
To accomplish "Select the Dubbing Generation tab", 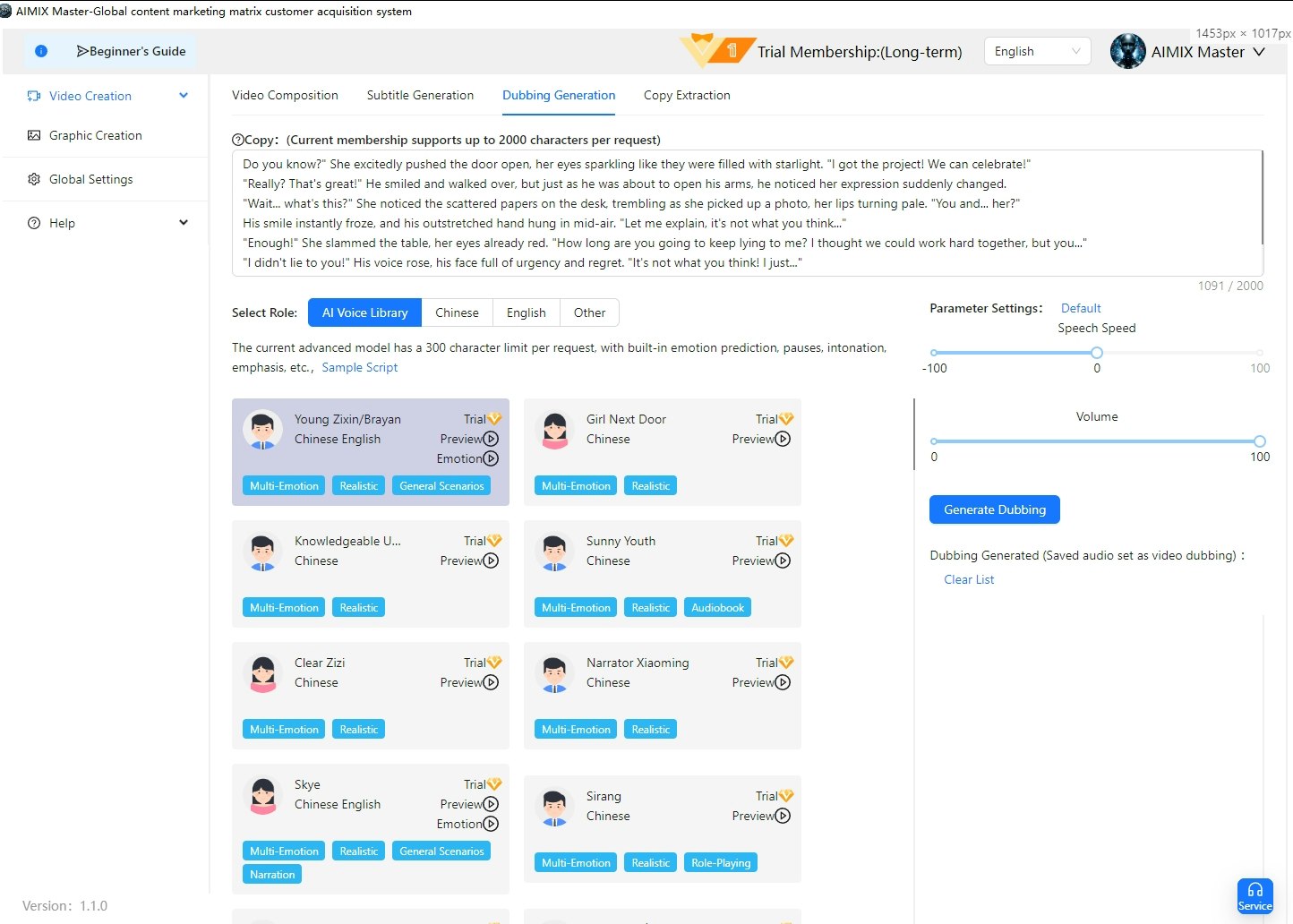I will click(x=559, y=95).
